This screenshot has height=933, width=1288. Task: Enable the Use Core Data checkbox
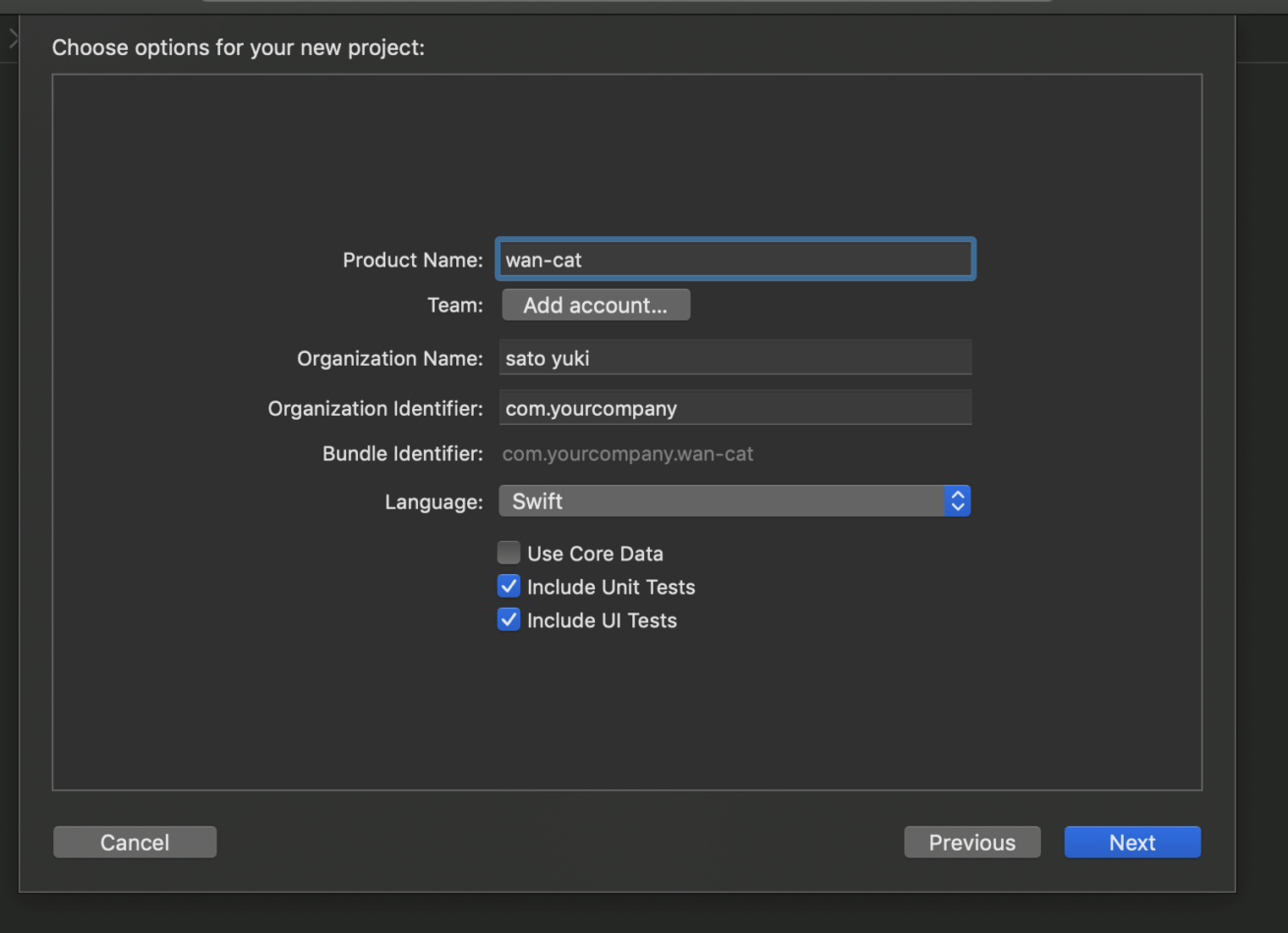(508, 554)
